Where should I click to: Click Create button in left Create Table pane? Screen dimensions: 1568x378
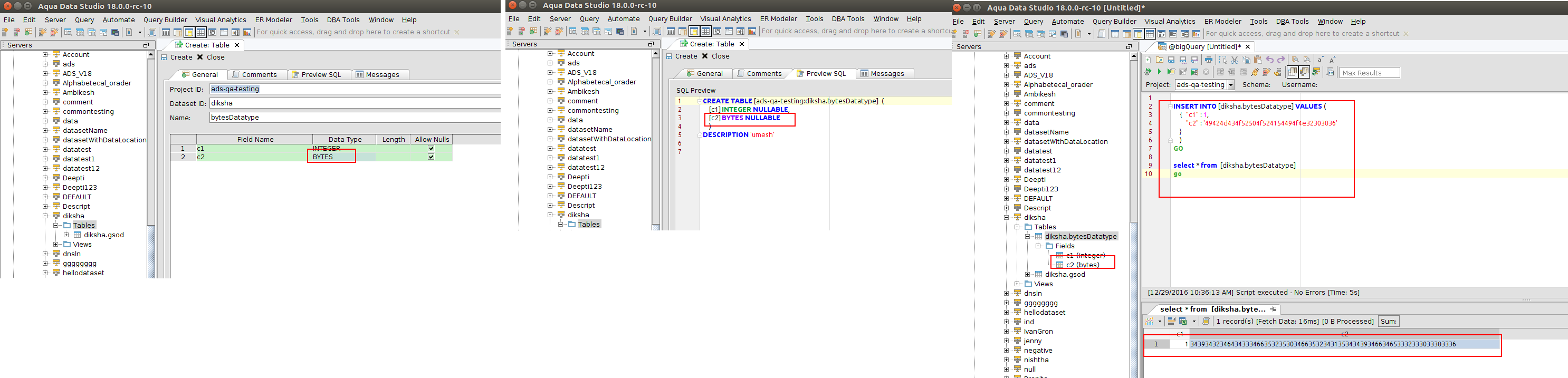point(177,57)
